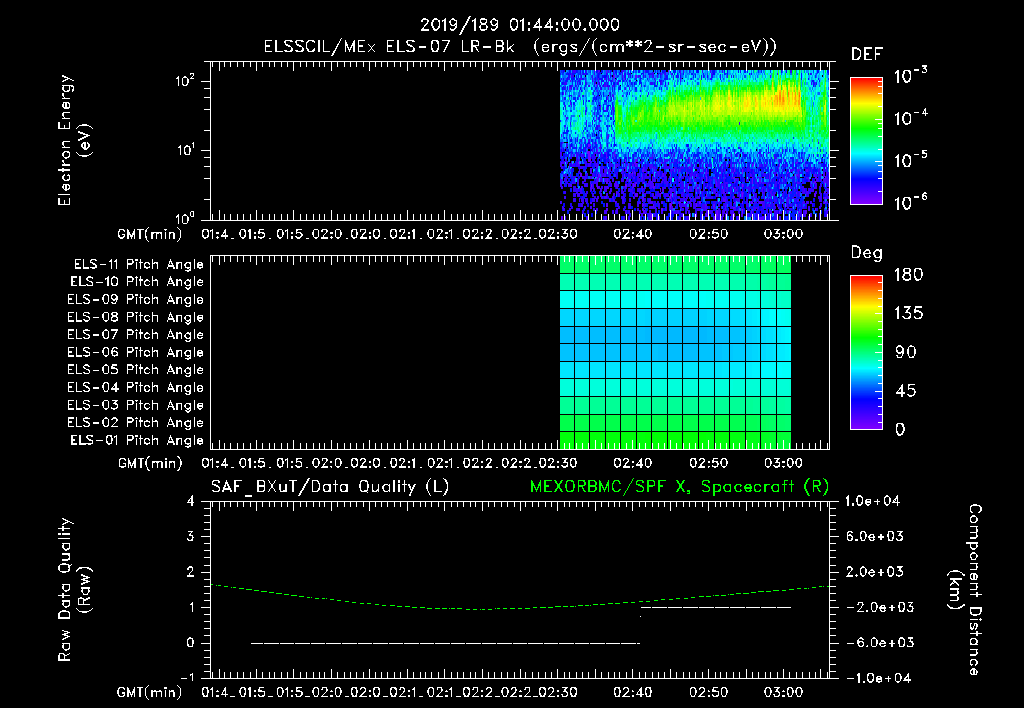The width and height of the screenshot is (1024, 708).
Task: Click the '180' value on Deg colorbar
Action: (x=908, y=275)
